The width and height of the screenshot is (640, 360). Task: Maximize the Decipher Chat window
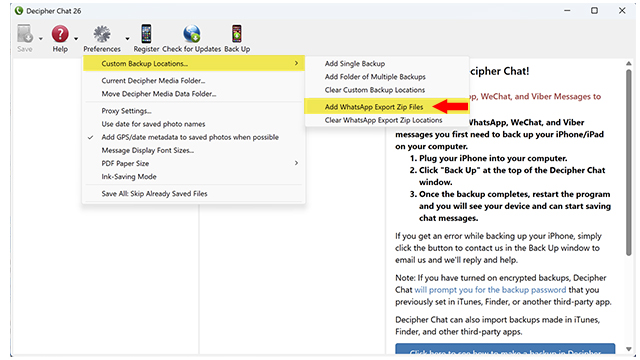pos(594,11)
